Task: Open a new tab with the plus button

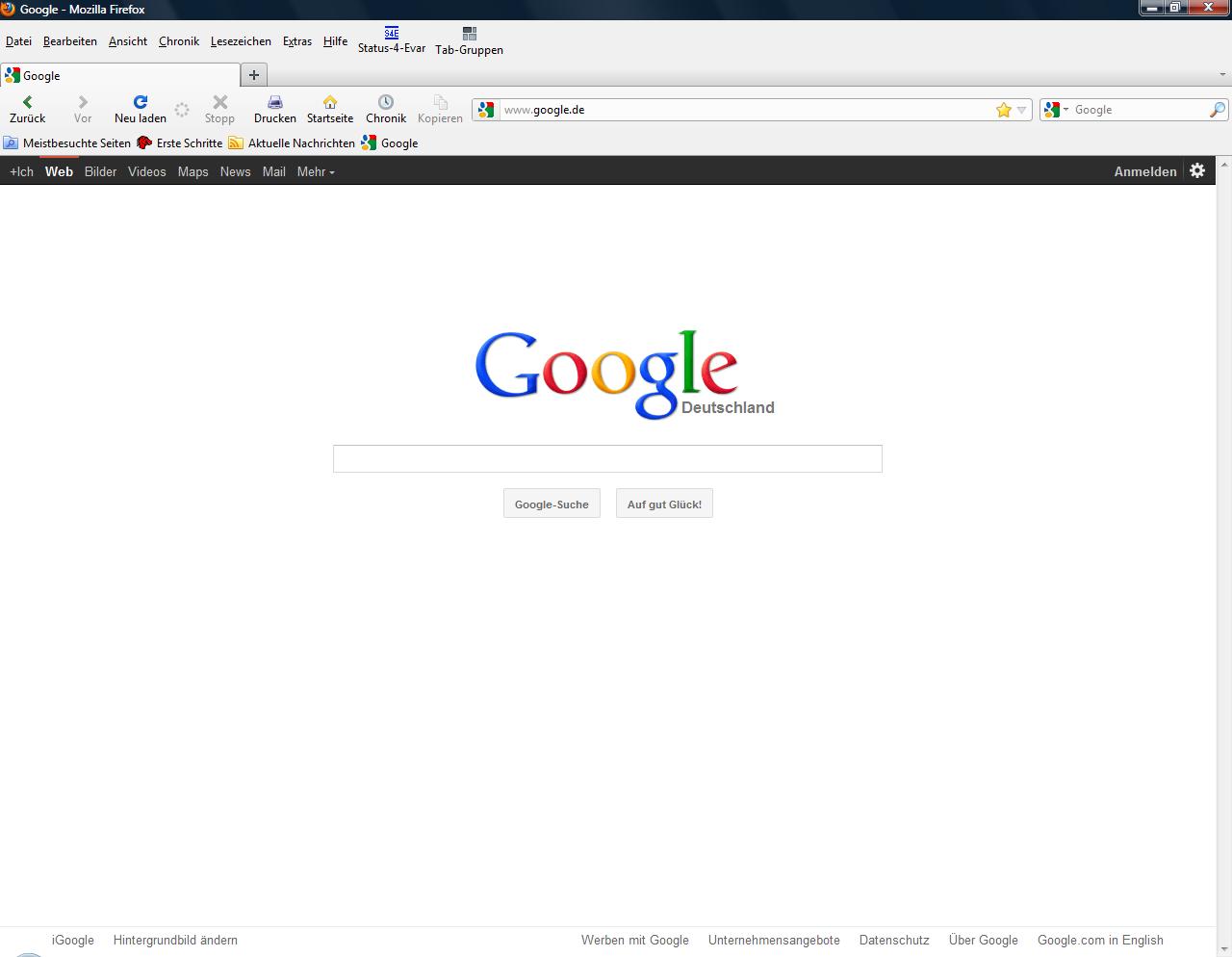Action: coord(254,75)
